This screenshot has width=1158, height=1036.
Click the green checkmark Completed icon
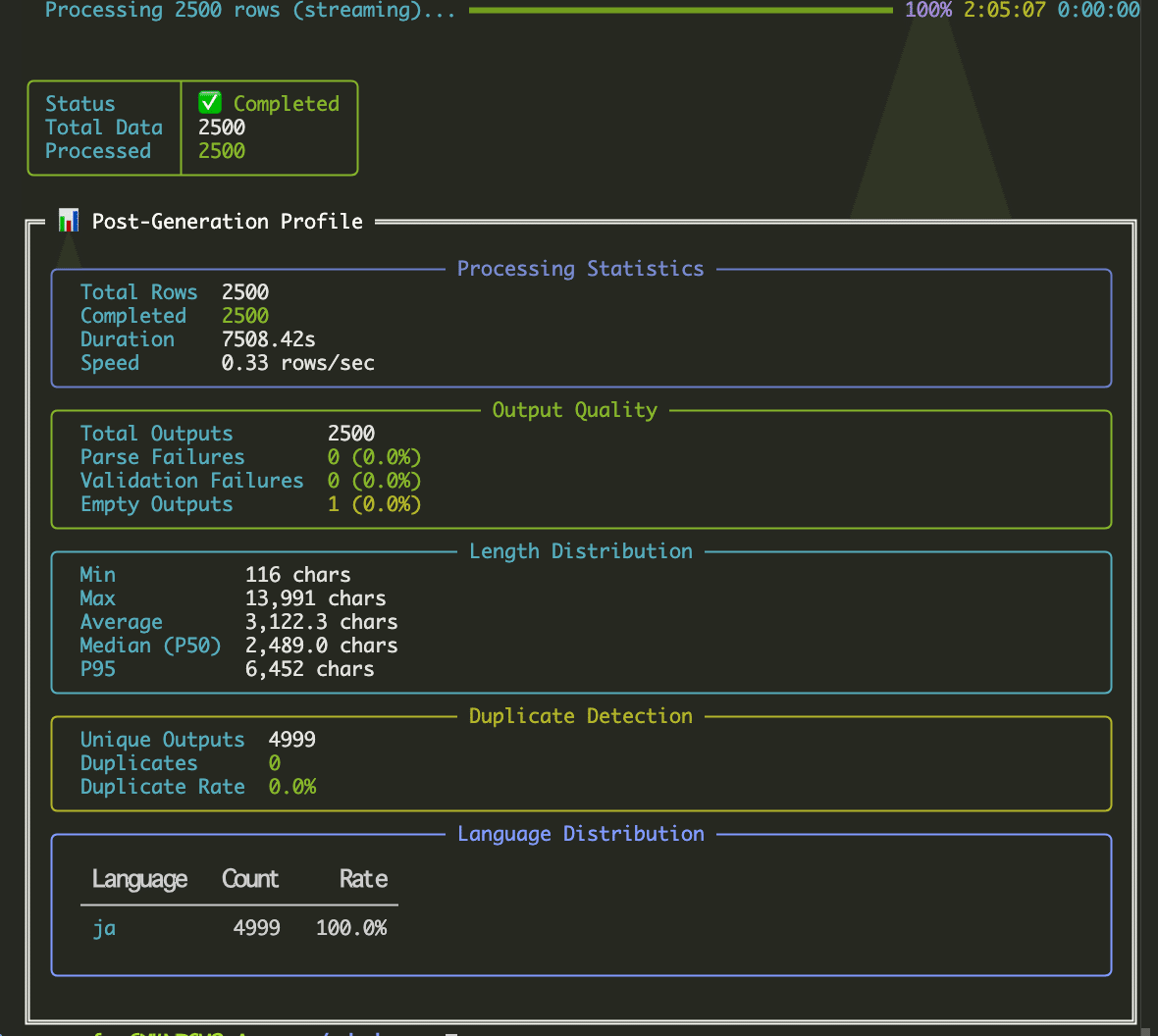pyautogui.click(x=210, y=103)
